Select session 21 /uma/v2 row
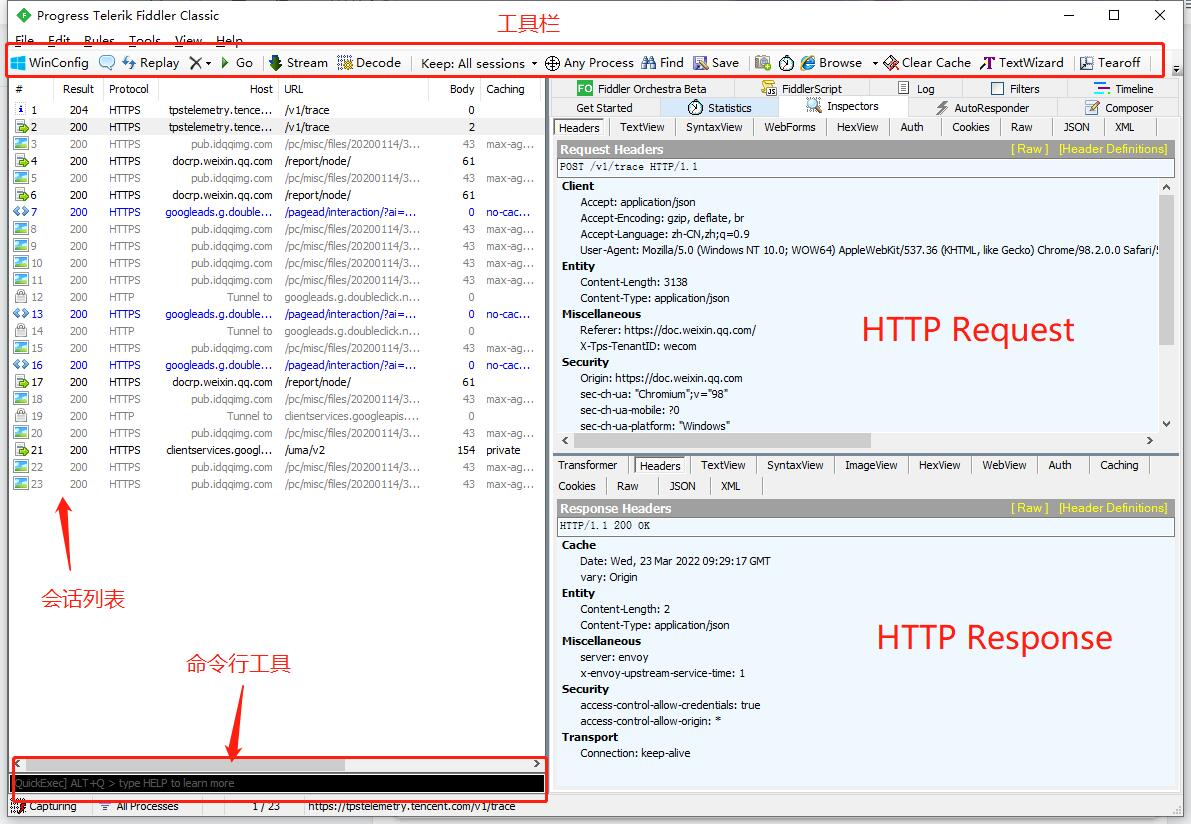The image size is (1191, 824). tap(276, 450)
